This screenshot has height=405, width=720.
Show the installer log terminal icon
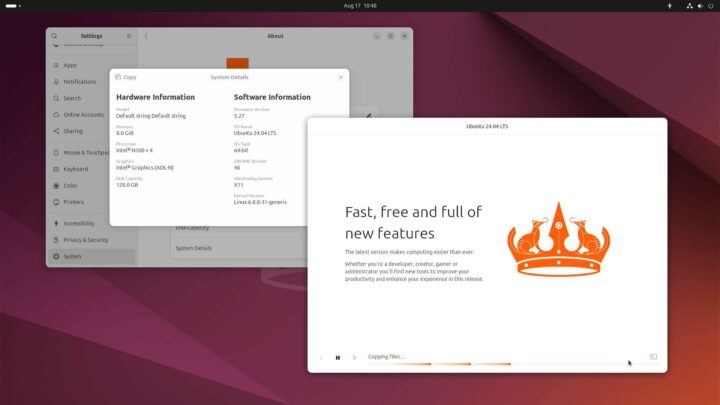[653, 357]
